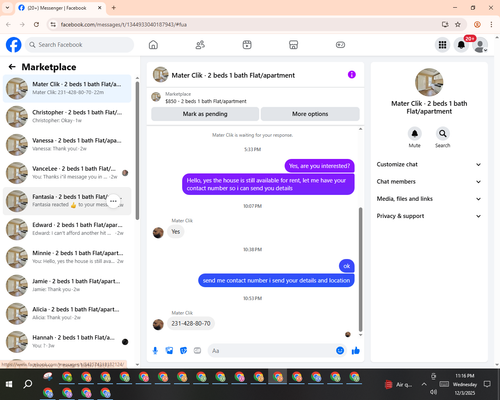Screen dimensions: 500x400
Task: Send a thumbs up like
Action: pyautogui.click(x=356, y=351)
